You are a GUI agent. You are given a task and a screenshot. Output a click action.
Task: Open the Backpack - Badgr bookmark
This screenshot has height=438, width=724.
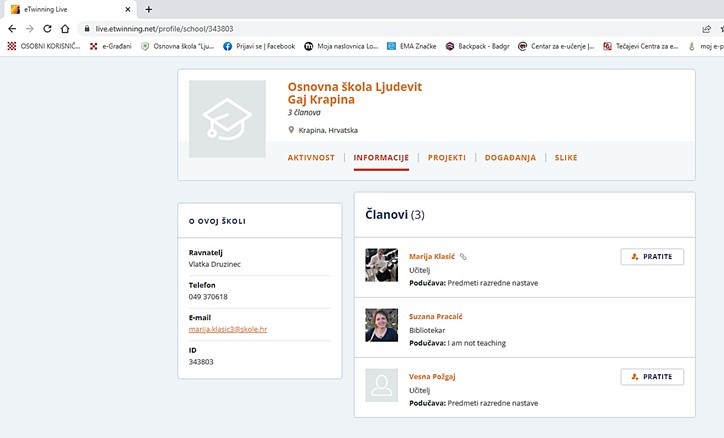tap(477, 46)
